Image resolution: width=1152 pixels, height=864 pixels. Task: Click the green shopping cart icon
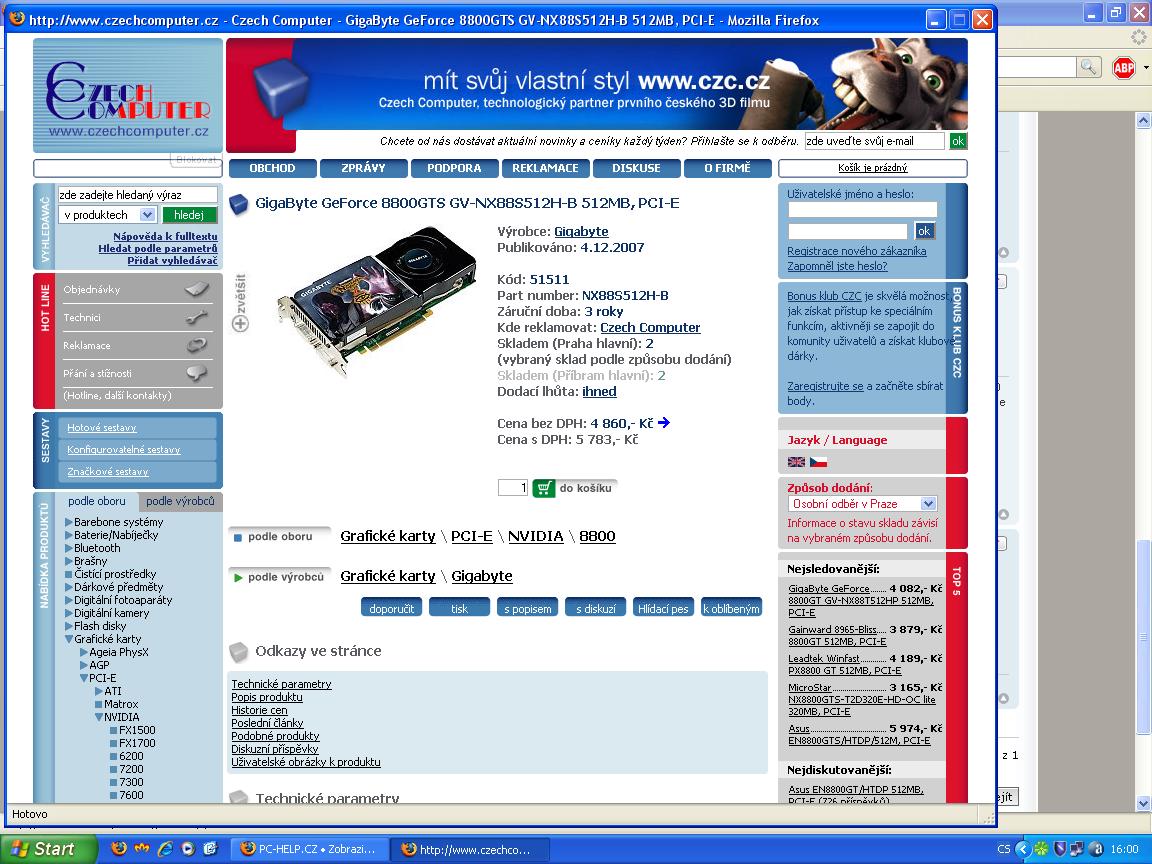[x=544, y=488]
